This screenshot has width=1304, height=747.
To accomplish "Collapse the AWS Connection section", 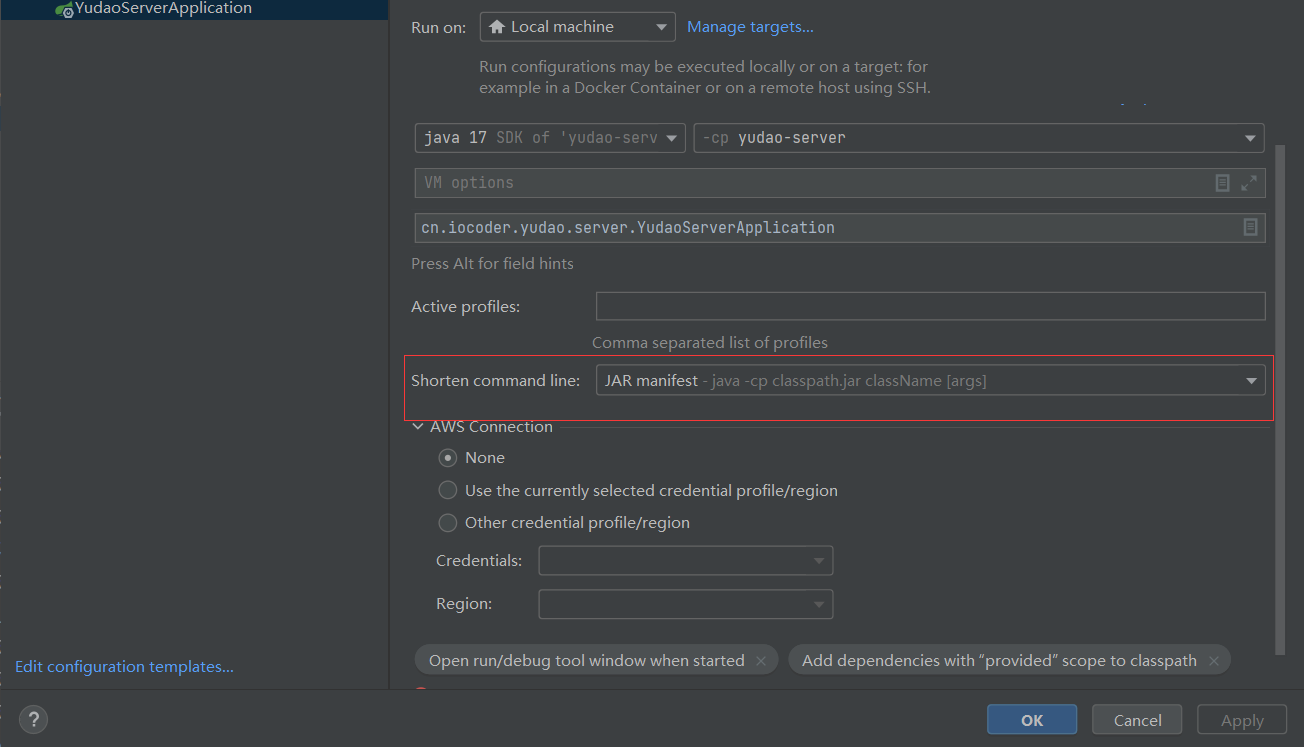I will pyautogui.click(x=417, y=426).
